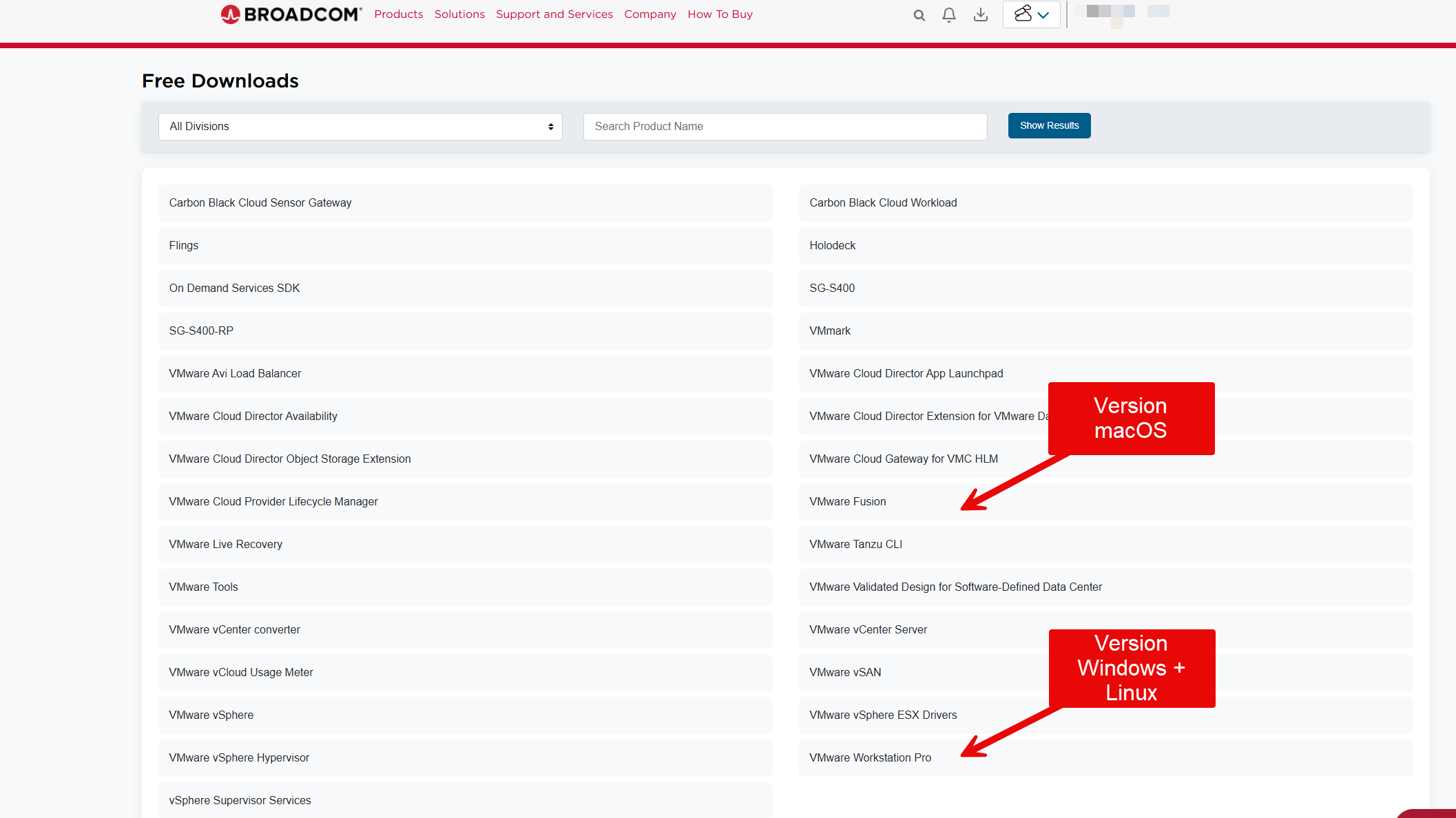Image resolution: width=1456 pixels, height=818 pixels.
Task: Select VMware Cloud Provider Lifecycle Manager
Action: click(x=466, y=502)
